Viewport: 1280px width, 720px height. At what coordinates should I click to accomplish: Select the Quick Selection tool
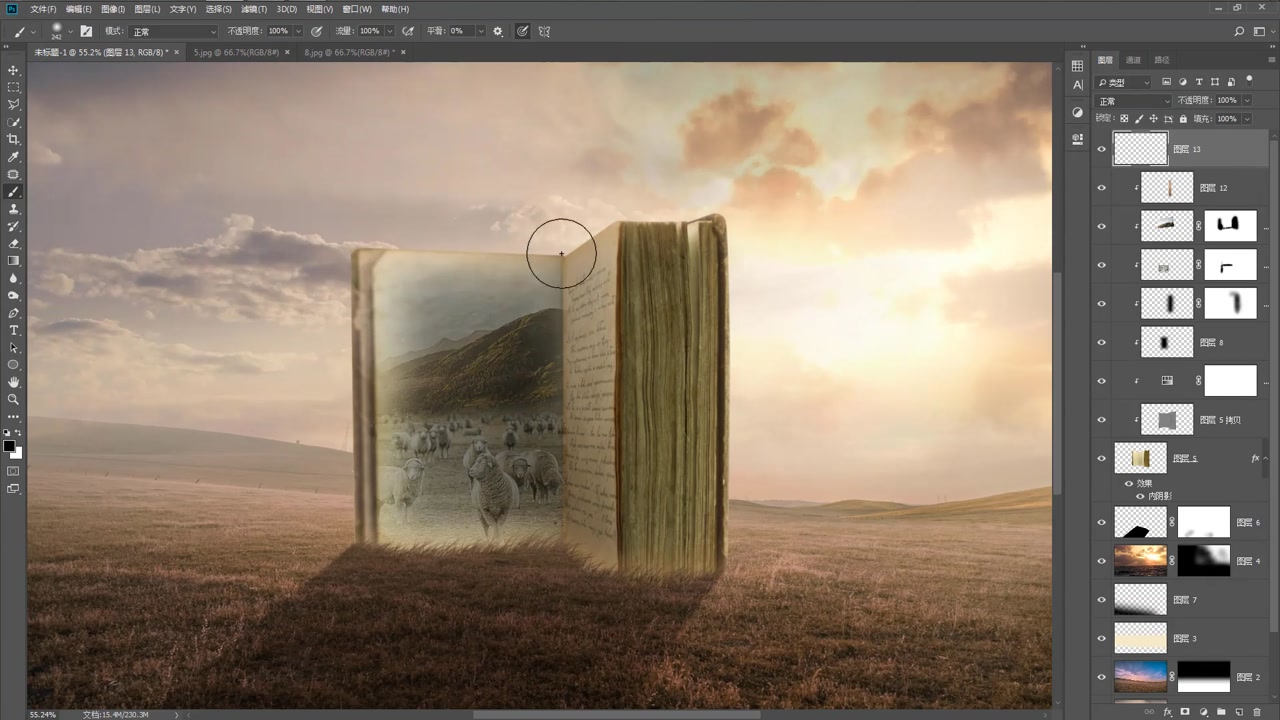[13, 122]
